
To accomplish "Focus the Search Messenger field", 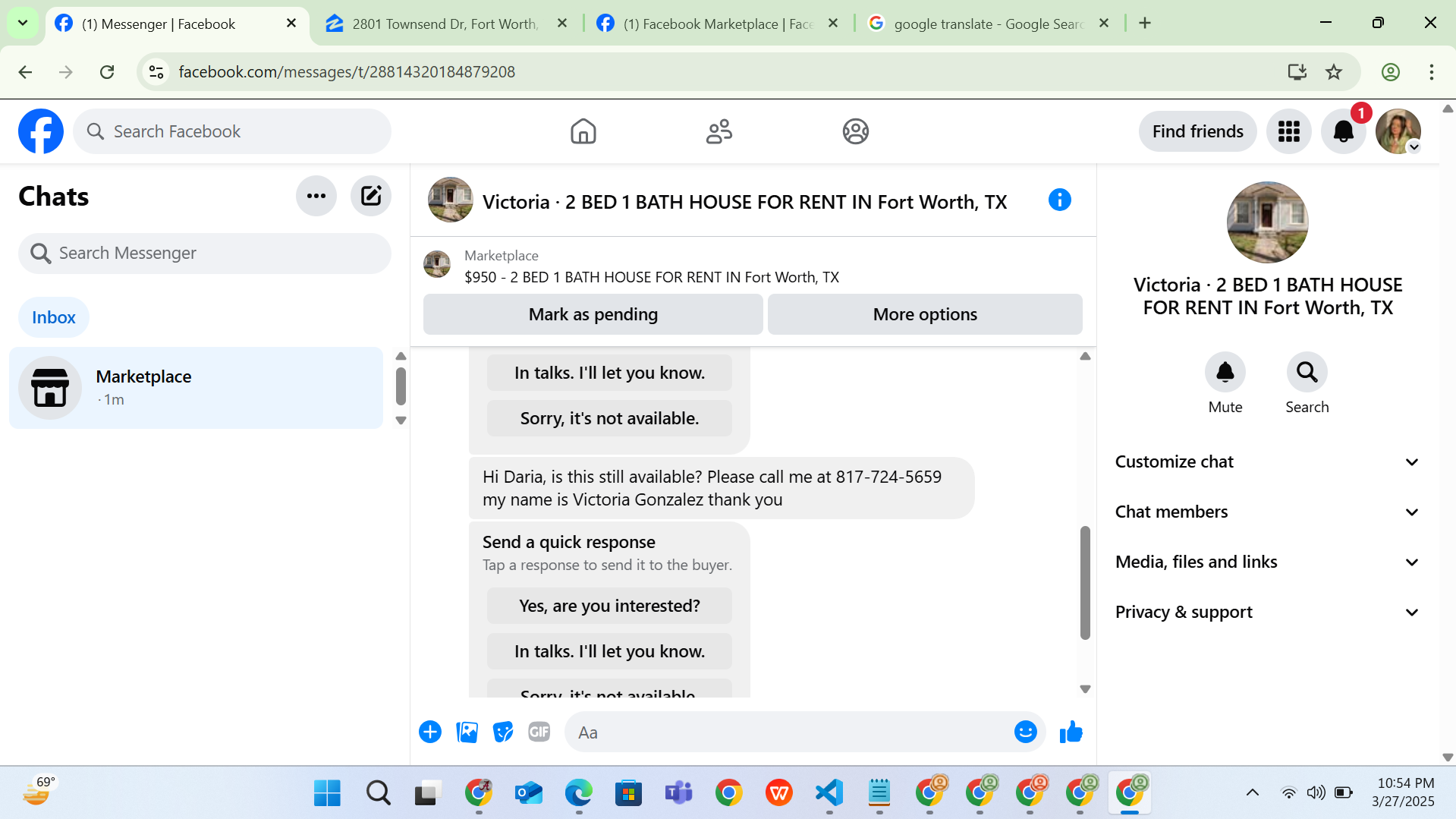I will pyautogui.click(x=205, y=254).
